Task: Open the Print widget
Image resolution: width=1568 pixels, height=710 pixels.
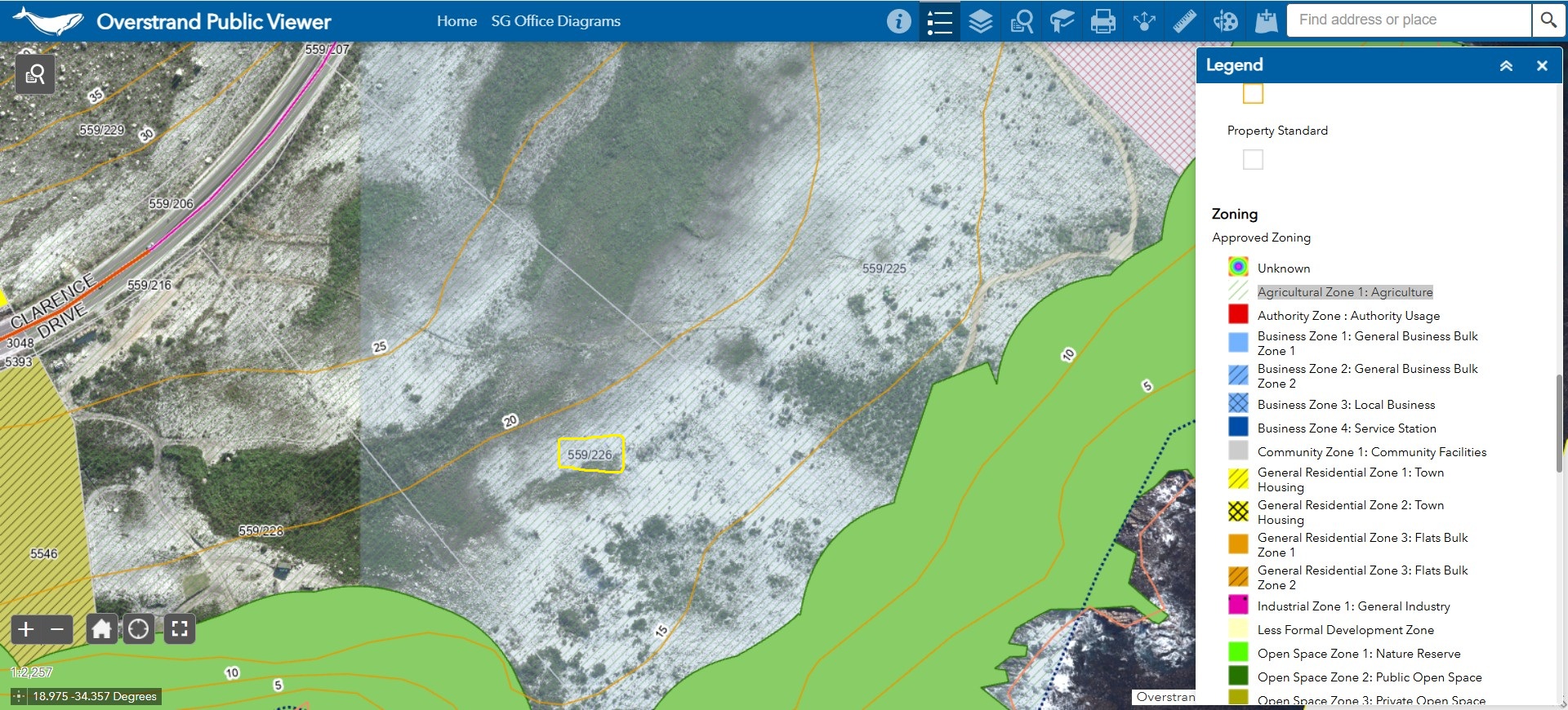Action: point(1102,21)
